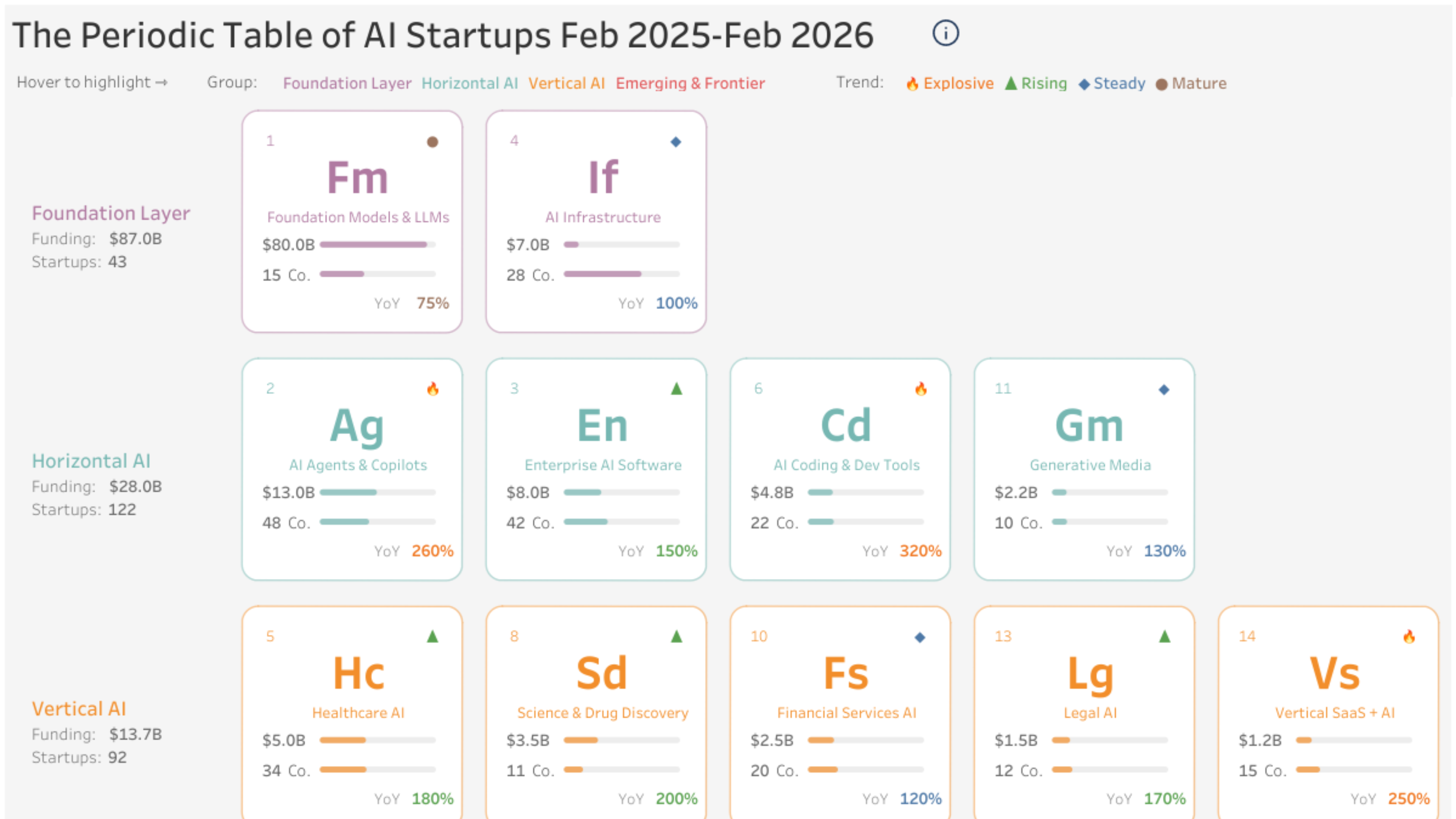Viewport: 1456px width, 819px height.
Task: Click the triangle icon on the Hc tile
Action: click(x=432, y=636)
